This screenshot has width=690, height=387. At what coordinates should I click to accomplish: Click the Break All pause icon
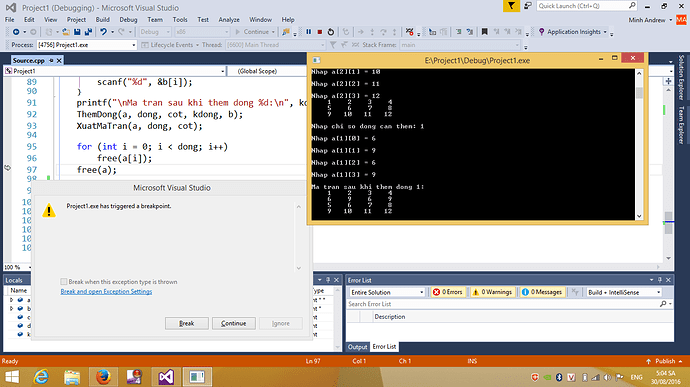[308, 32]
